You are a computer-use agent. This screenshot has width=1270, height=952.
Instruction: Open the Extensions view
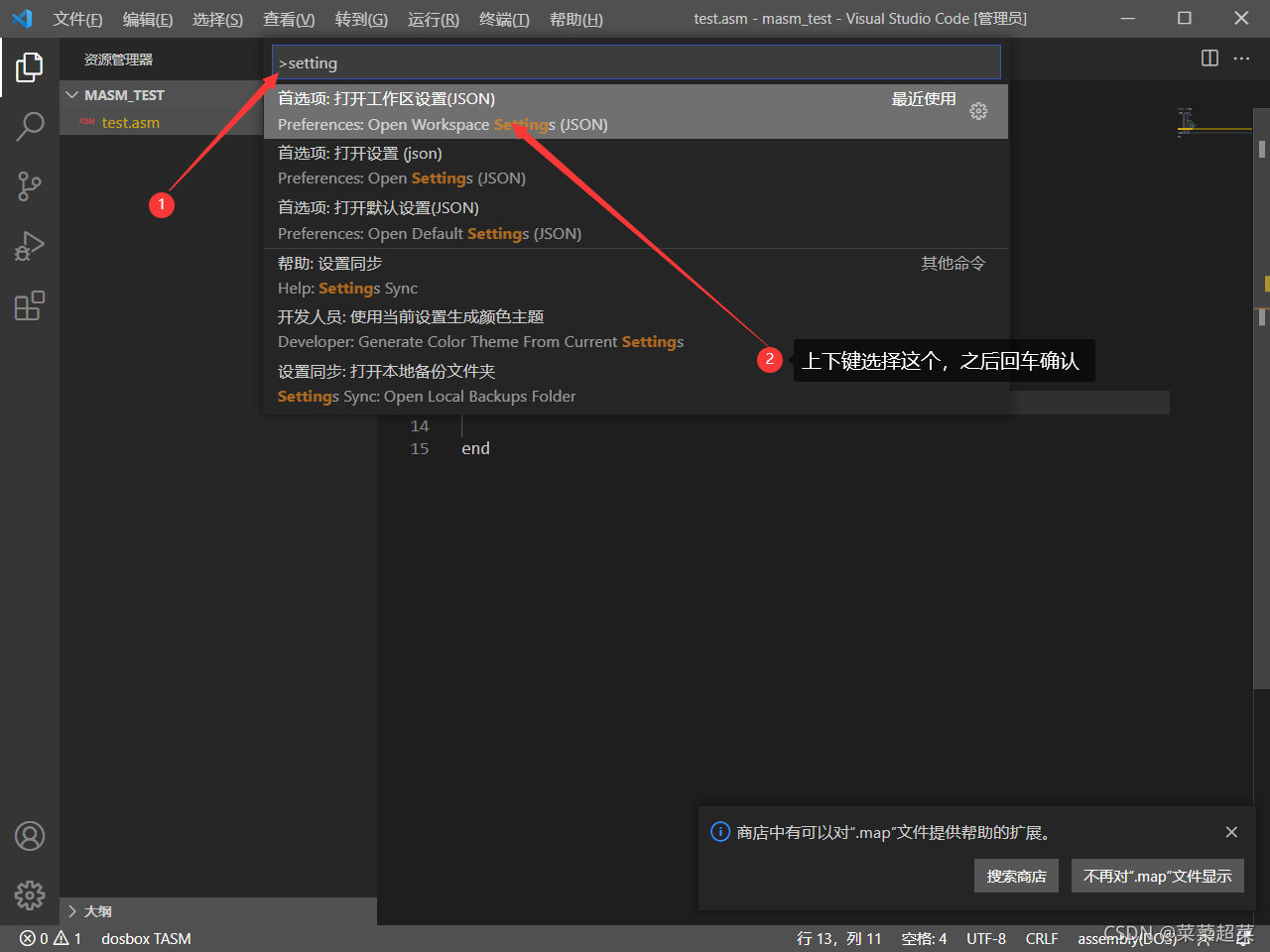coord(30,305)
